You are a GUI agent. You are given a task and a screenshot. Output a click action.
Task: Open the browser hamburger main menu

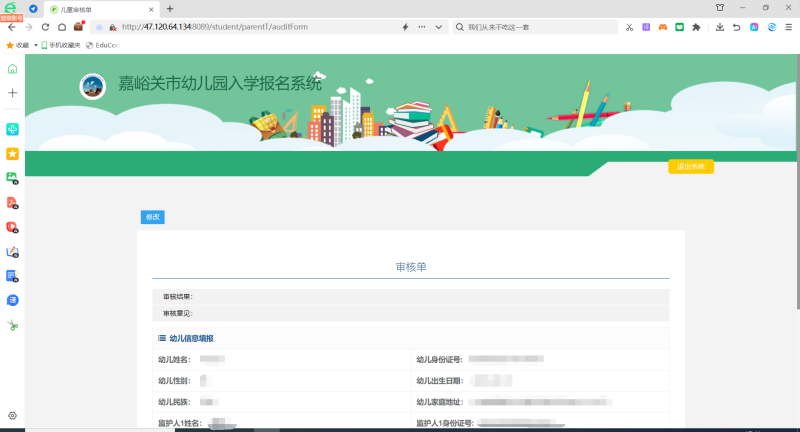tap(789, 27)
